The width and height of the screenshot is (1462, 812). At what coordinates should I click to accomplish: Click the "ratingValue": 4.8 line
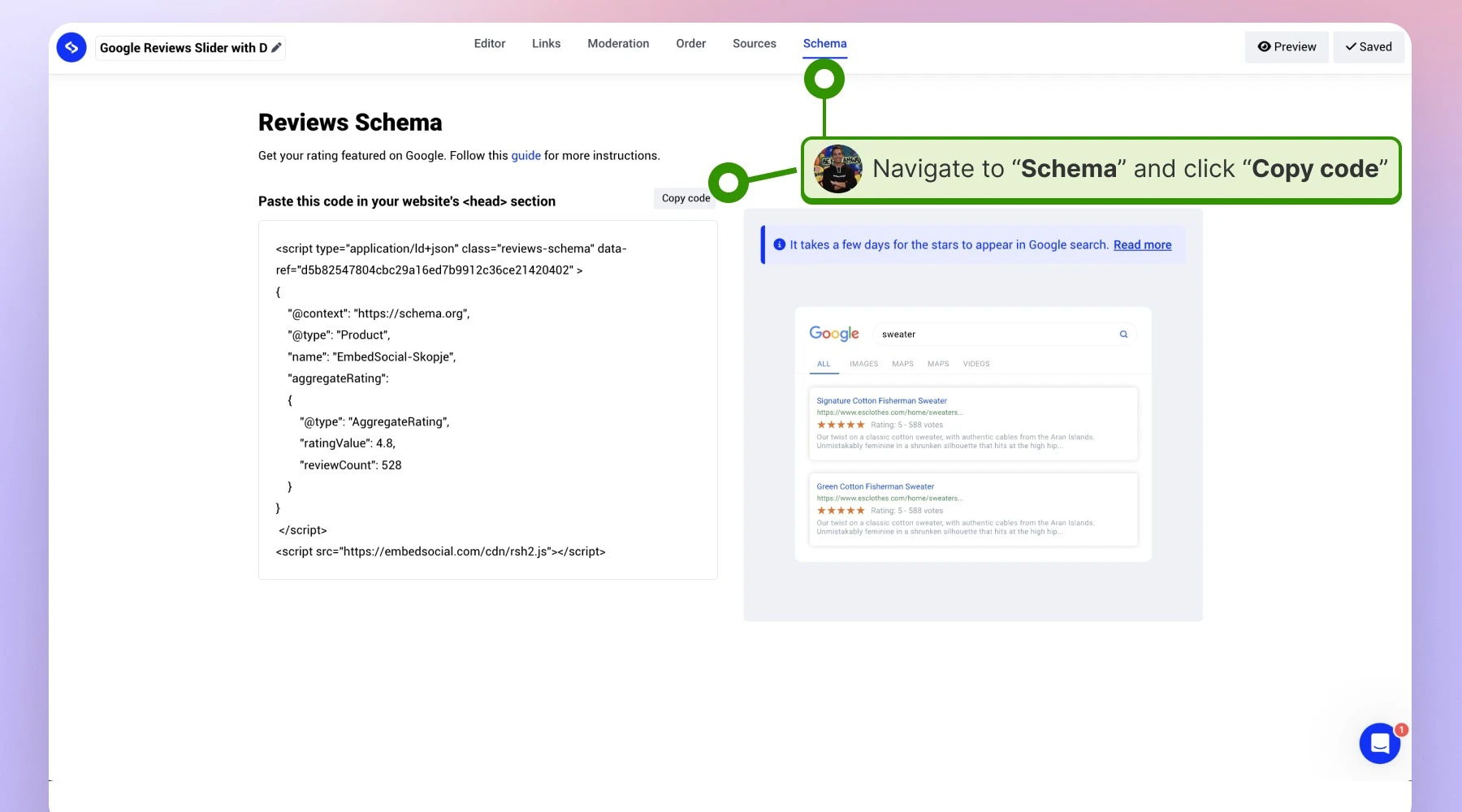click(348, 443)
